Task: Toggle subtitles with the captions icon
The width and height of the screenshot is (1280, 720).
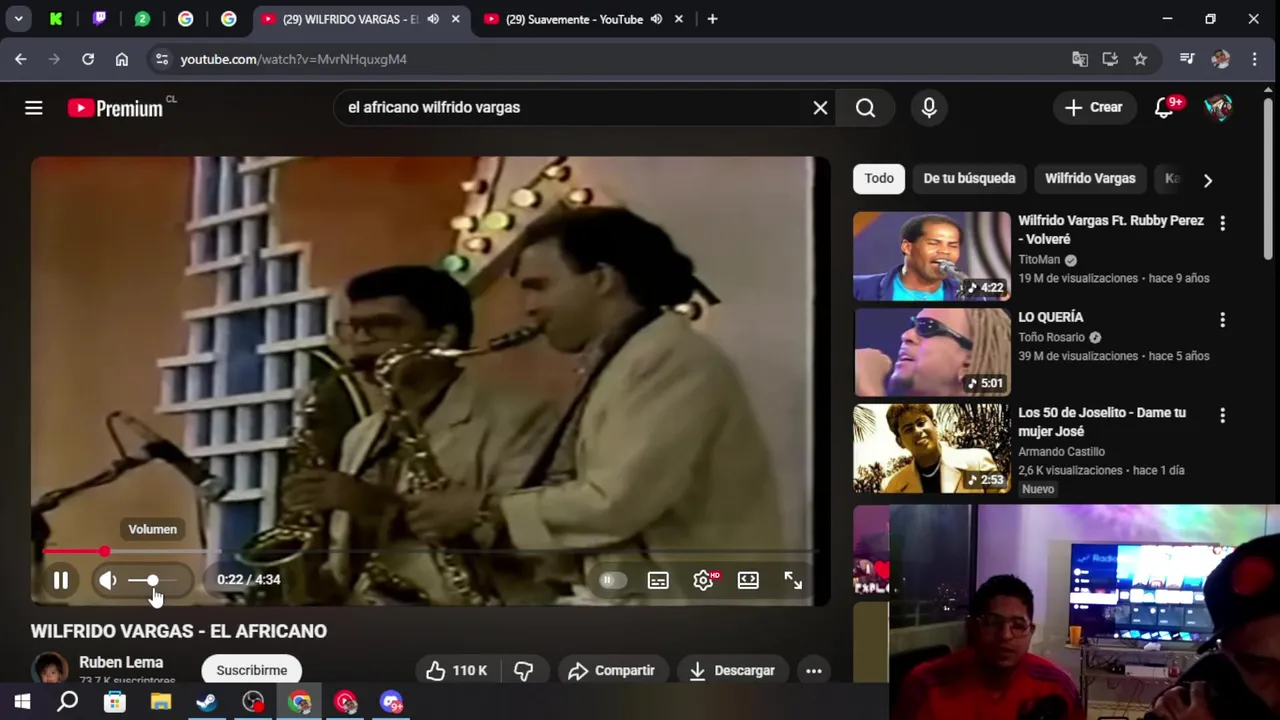Action: tap(658, 580)
